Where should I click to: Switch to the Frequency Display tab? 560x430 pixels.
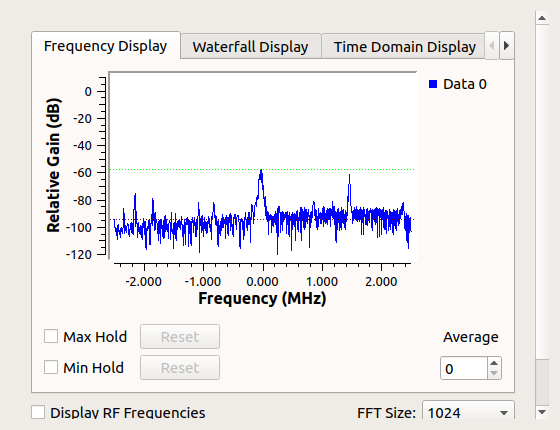[106, 46]
